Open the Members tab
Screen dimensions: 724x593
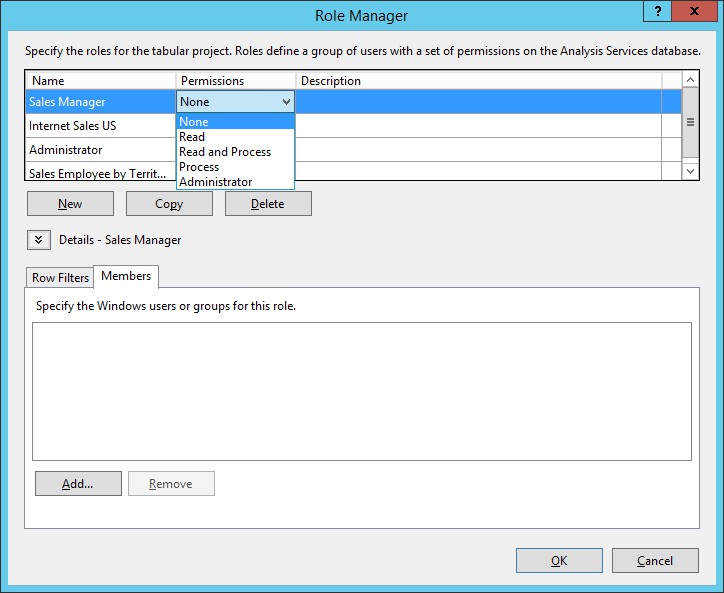[126, 277]
